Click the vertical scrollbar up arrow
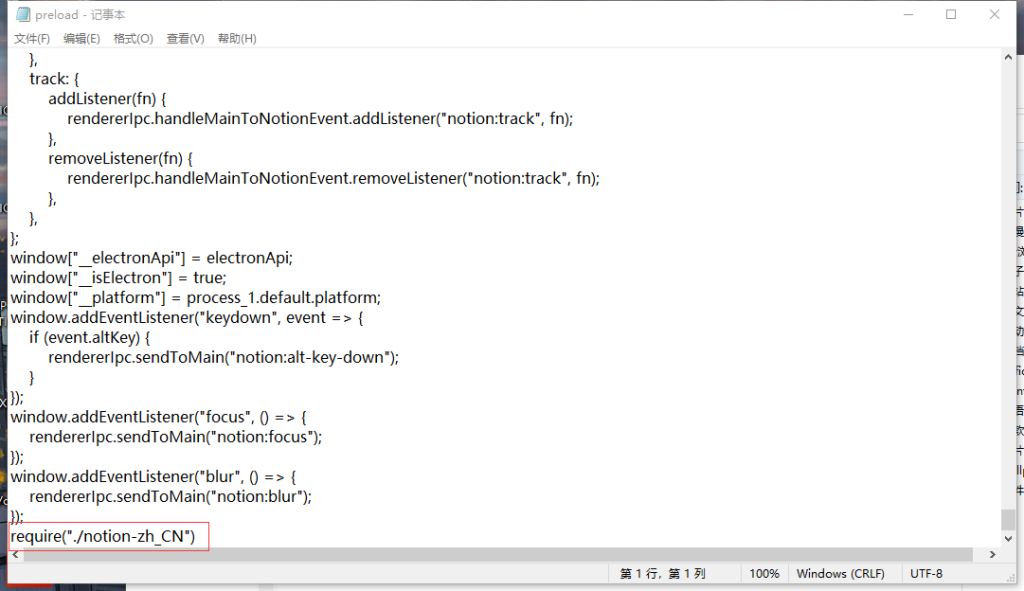The image size is (1024, 591). tap(1008, 57)
